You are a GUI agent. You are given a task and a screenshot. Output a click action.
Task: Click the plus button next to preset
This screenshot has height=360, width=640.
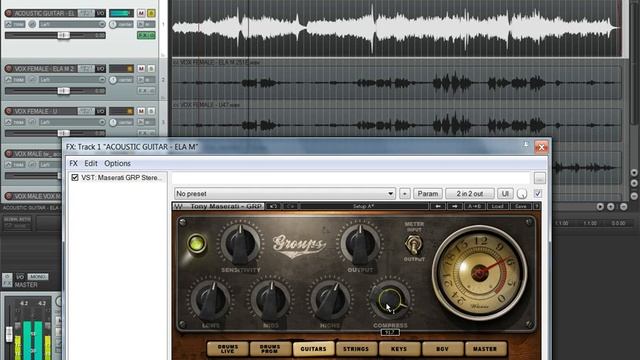pos(404,193)
